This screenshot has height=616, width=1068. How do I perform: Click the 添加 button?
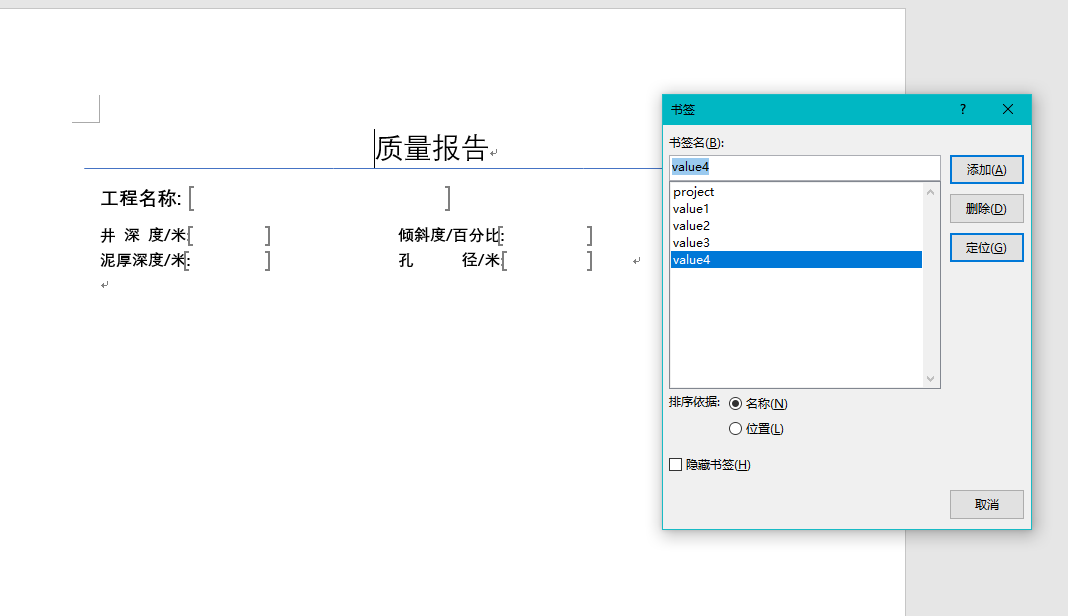coord(986,169)
